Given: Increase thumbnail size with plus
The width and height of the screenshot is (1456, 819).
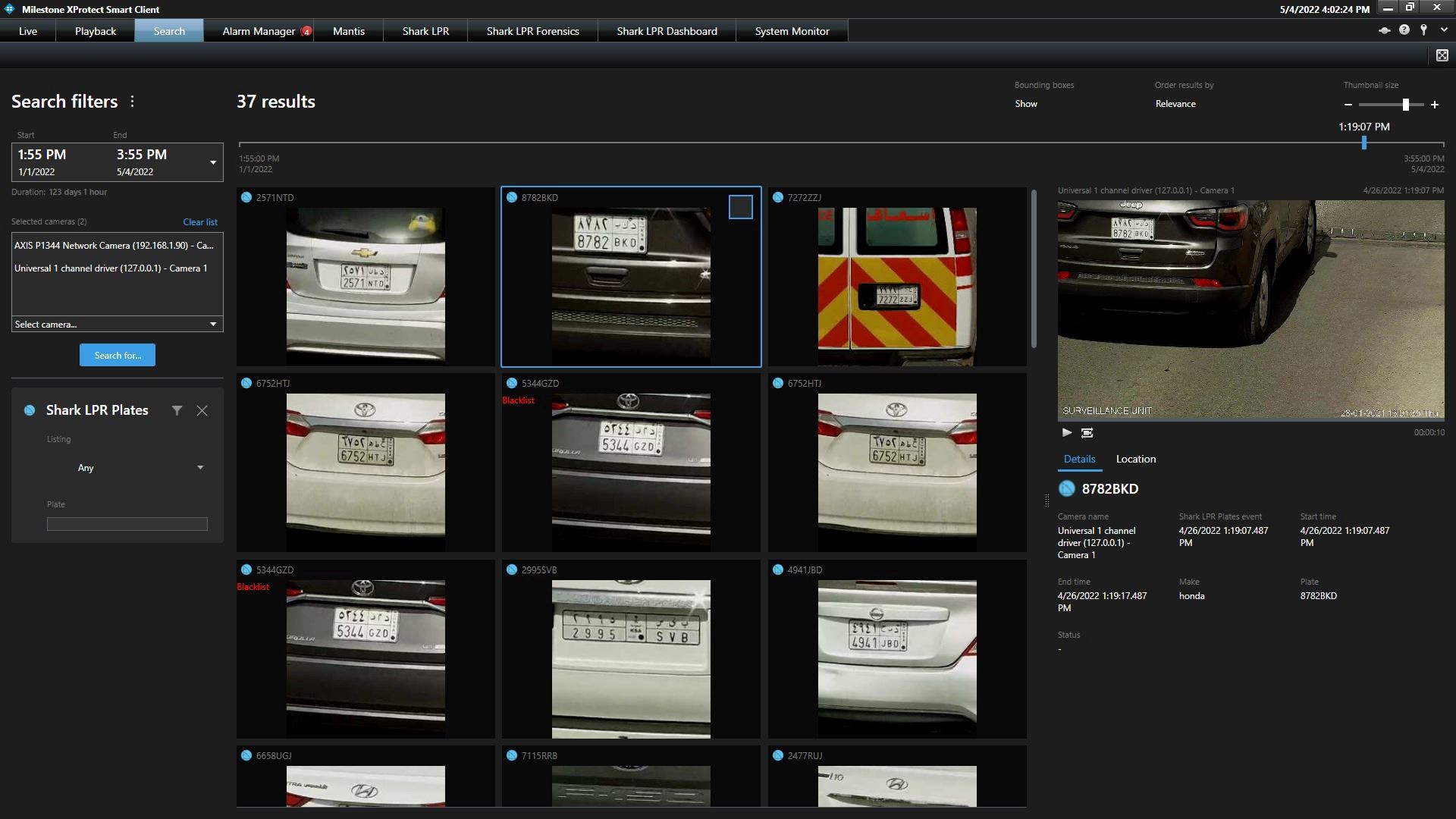Looking at the screenshot, I should [1434, 105].
